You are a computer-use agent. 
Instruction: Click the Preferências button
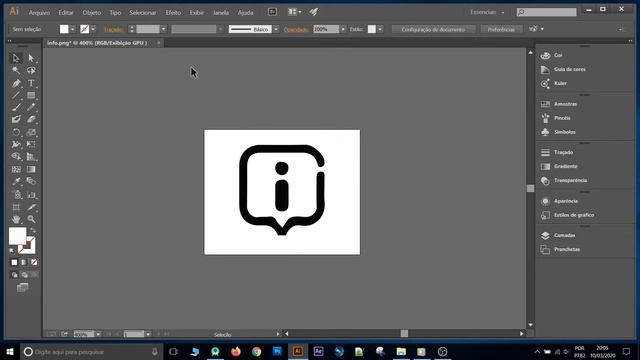501,29
